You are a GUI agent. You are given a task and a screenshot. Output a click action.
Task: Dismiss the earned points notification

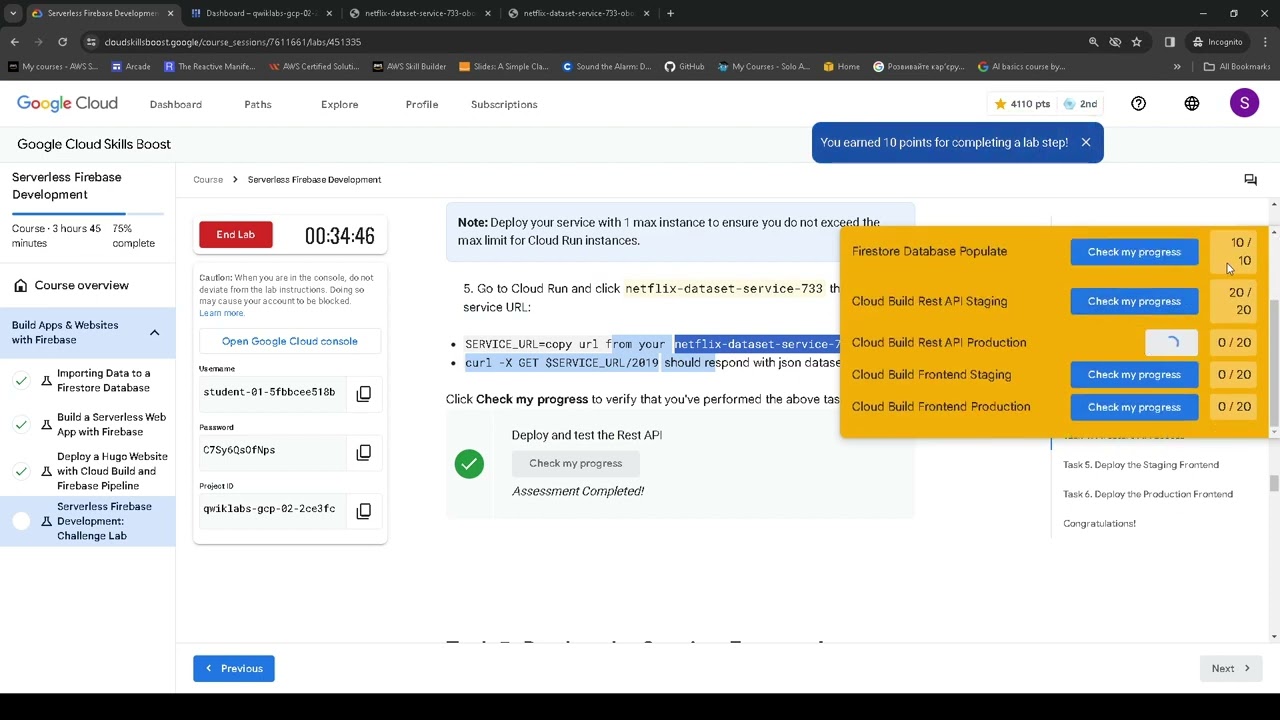point(1086,142)
